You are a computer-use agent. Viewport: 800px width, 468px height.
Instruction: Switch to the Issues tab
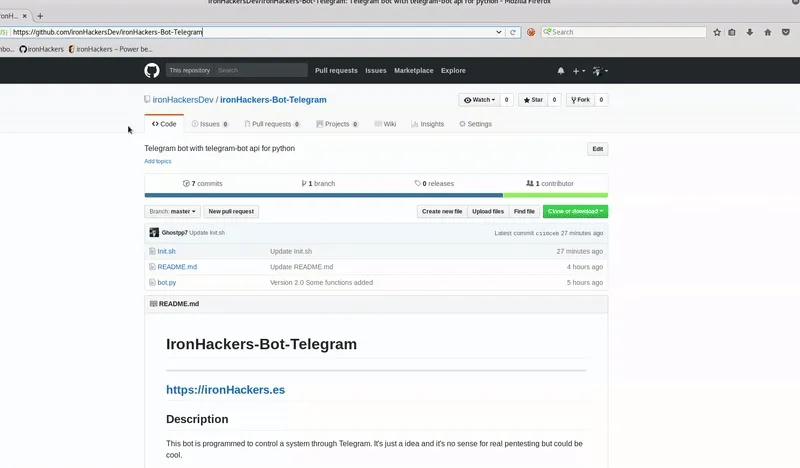[209, 124]
